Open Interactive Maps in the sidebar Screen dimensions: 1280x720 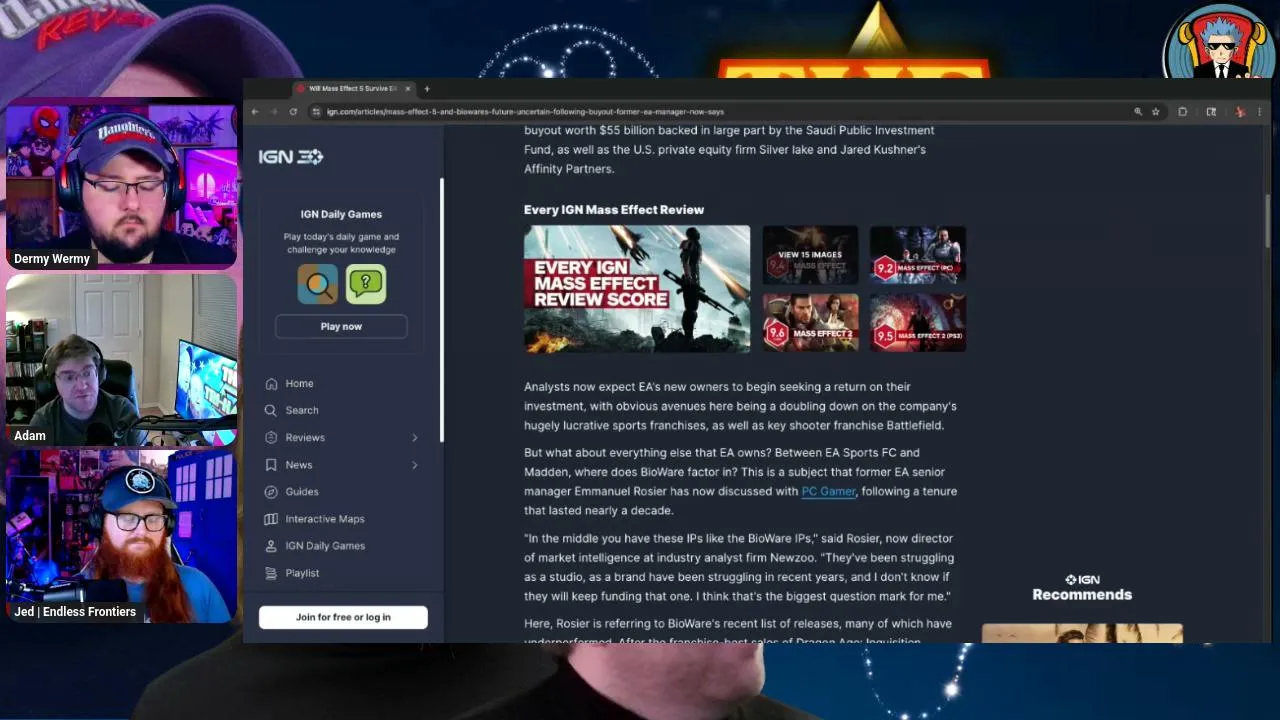pyautogui.click(x=325, y=519)
